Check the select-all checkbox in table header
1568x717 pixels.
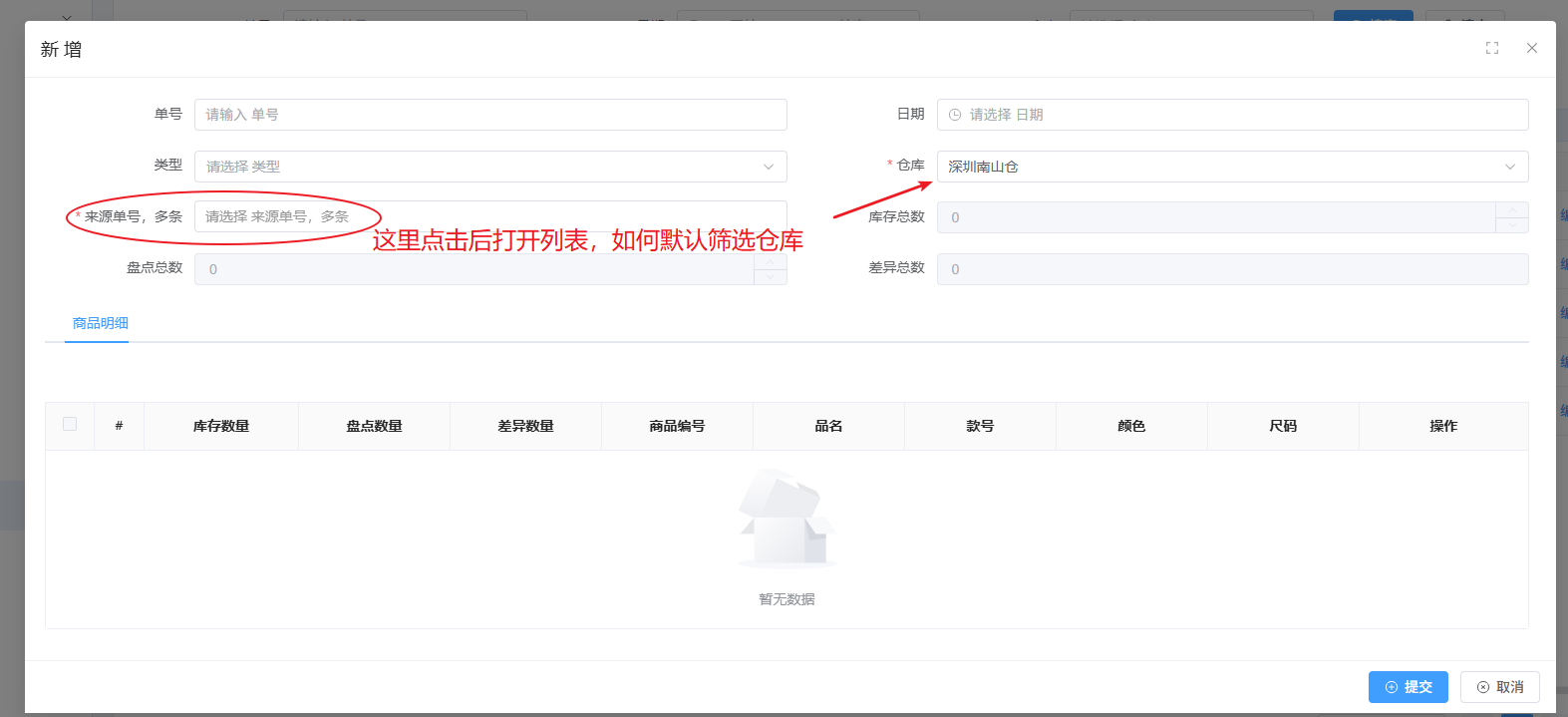pos(70,424)
